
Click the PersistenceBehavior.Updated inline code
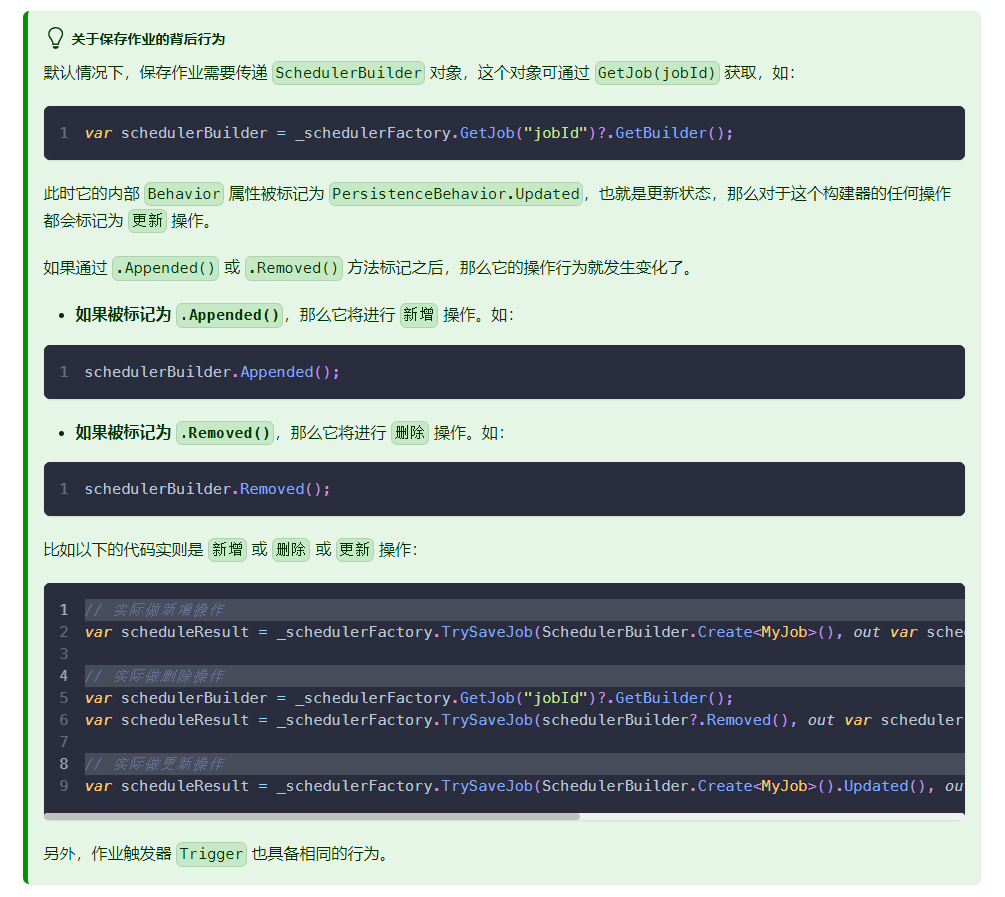coord(456,194)
